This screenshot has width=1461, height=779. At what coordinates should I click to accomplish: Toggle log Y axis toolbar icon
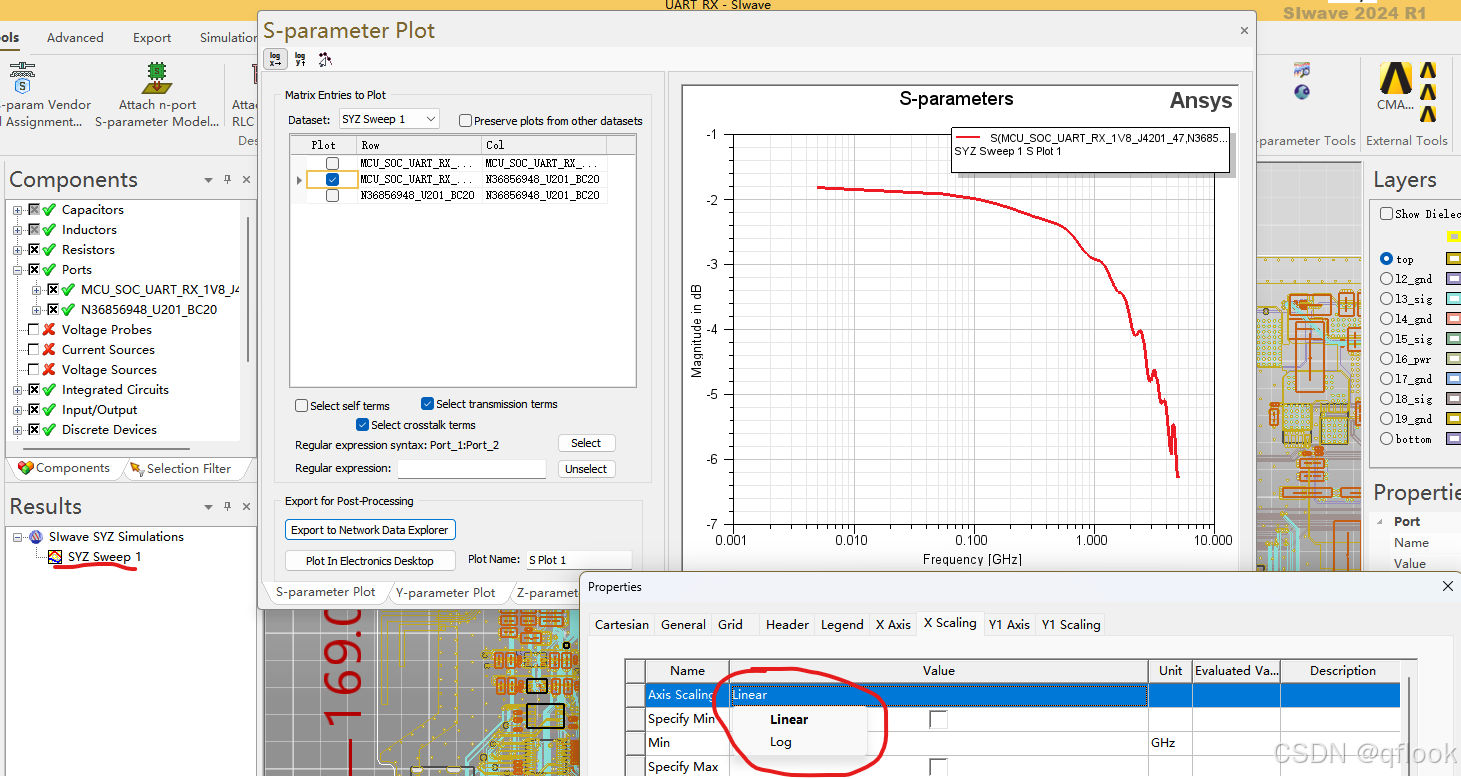coord(300,59)
